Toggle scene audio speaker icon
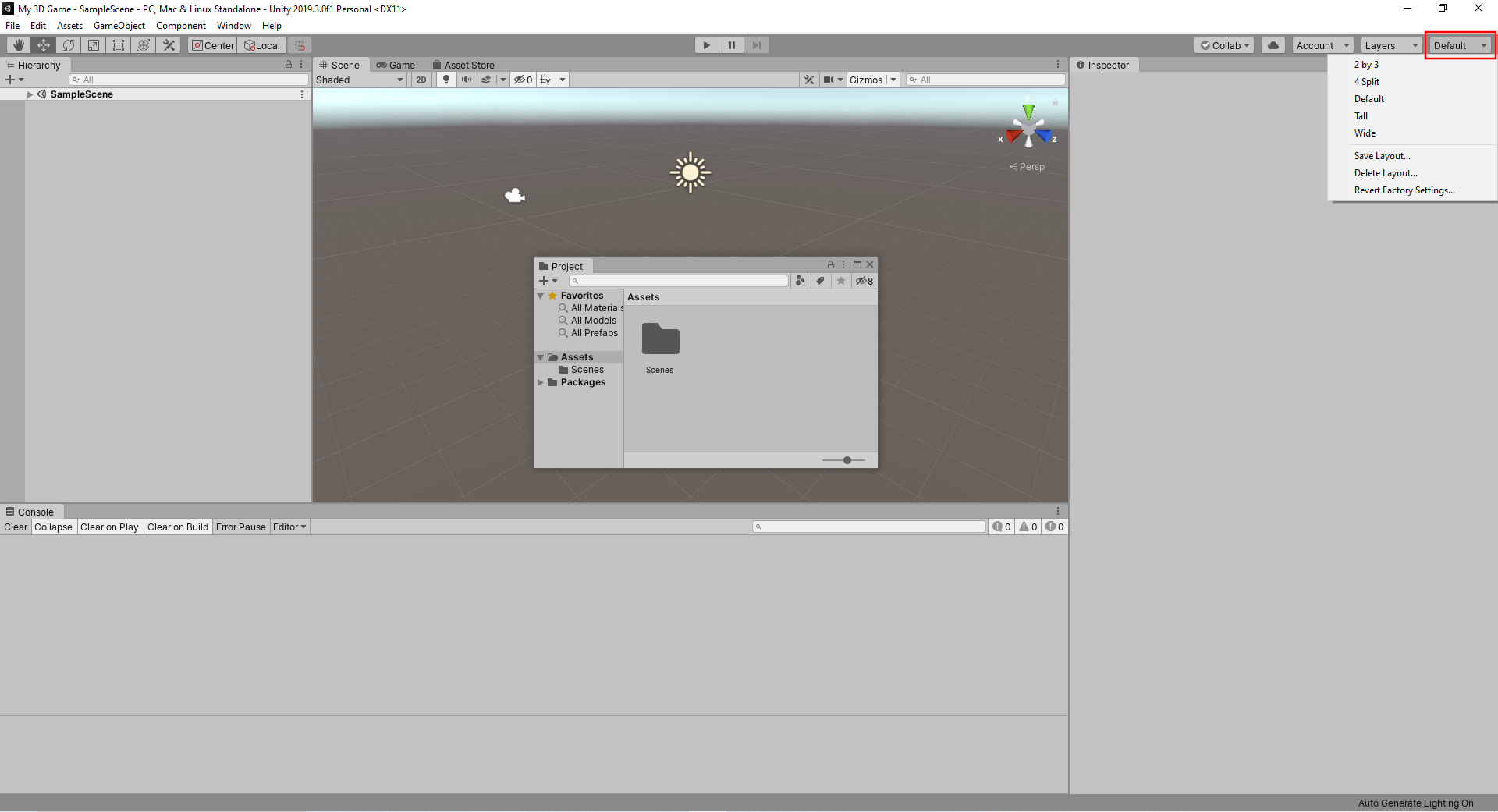 pyautogui.click(x=466, y=80)
